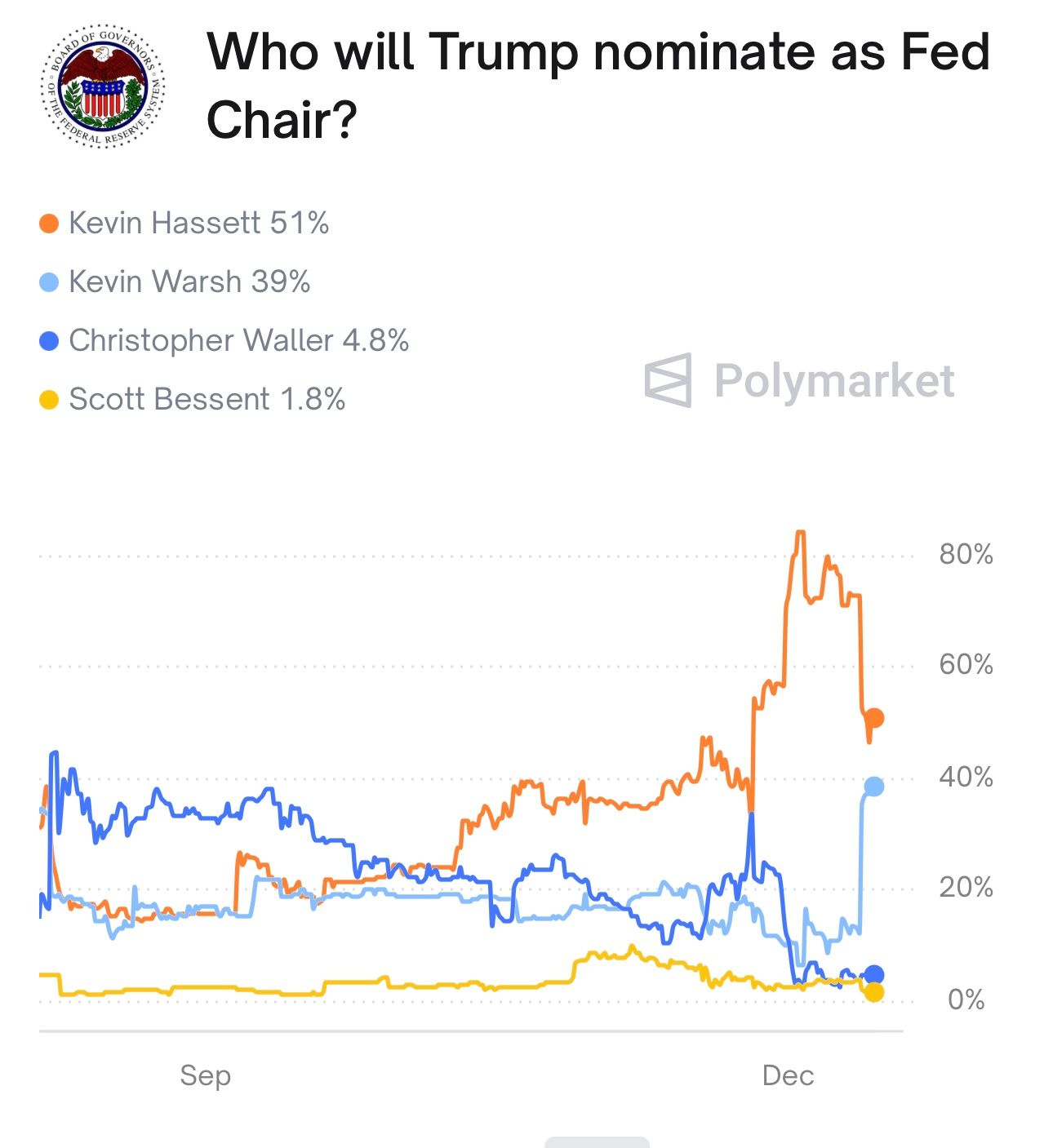The height and width of the screenshot is (1148, 1053).
Task: Click the orange endpoint marker on the chart
Action: 873,718
